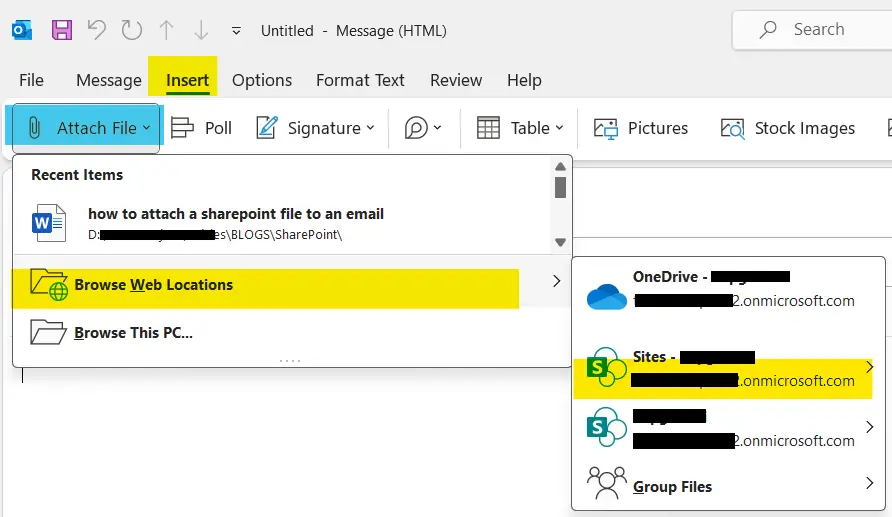The height and width of the screenshot is (517, 892).
Task: Click the Pictures icon in the ribbon
Action: (x=606, y=129)
